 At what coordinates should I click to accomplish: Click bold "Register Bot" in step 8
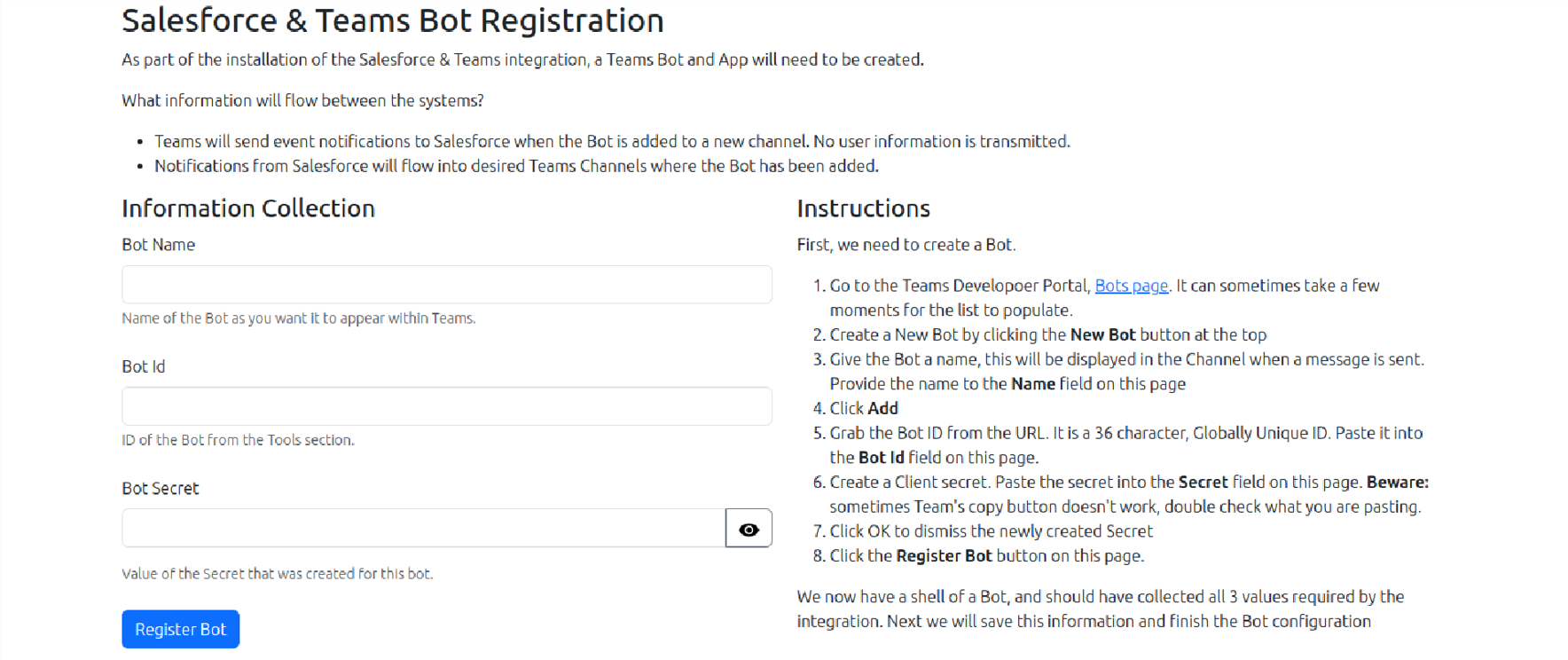point(944,556)
